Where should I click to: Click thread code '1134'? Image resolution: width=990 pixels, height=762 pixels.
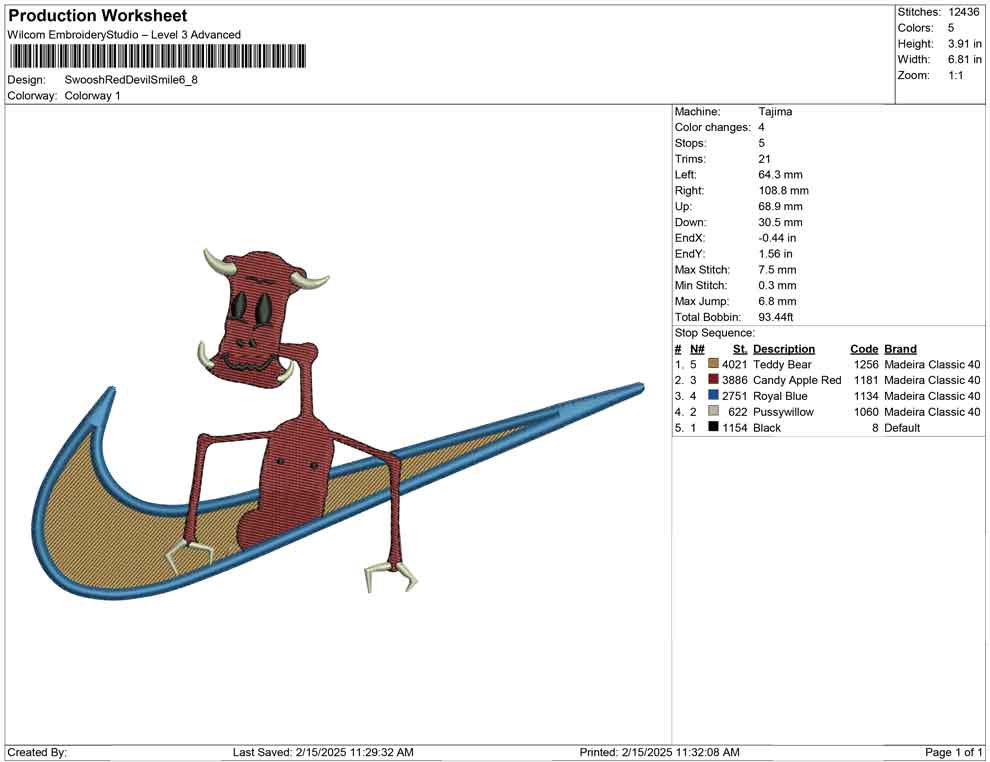pyautogui.click(x=866, y=396)
